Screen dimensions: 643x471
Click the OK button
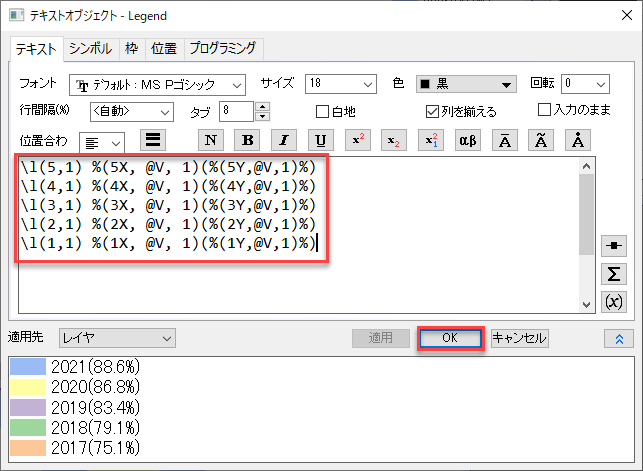click(450, 338)
